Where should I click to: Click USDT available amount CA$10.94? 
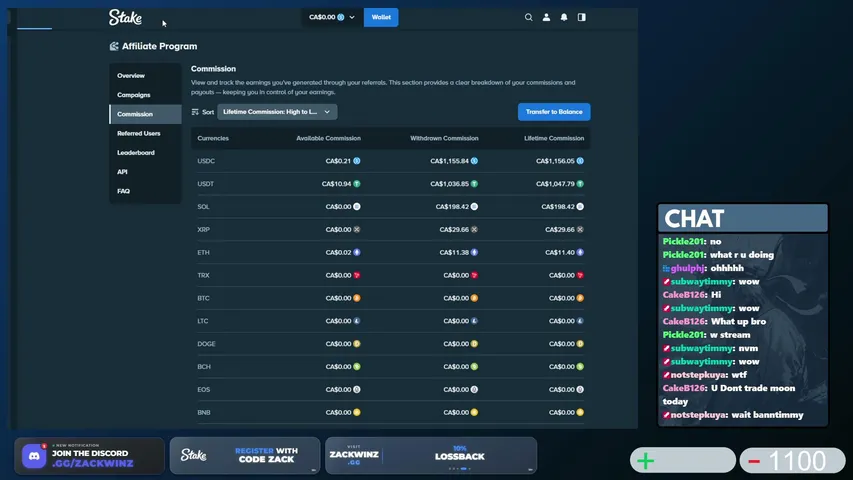click(336, 184)
